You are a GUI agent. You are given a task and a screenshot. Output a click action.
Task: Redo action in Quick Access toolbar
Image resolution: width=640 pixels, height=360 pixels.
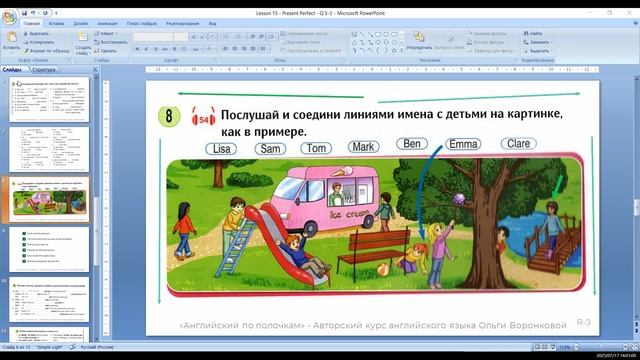[45, 13]
